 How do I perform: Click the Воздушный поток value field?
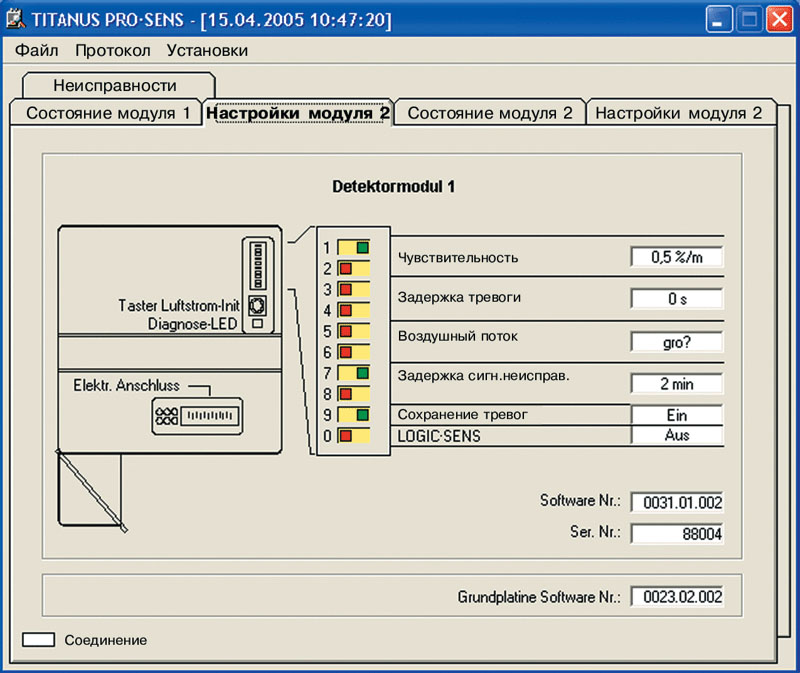(677, 342)
